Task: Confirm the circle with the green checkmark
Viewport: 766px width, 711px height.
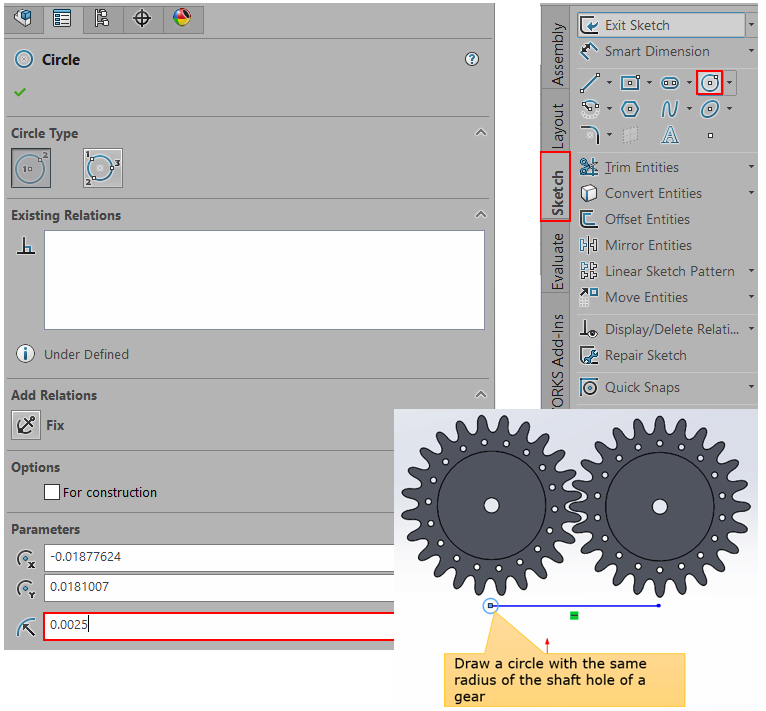Action: (20, 92)
